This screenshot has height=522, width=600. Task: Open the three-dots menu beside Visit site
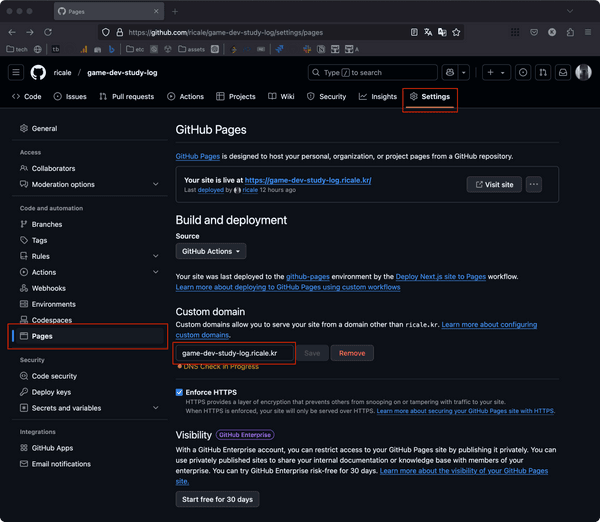pyautogui.click(x=534, y=184)
